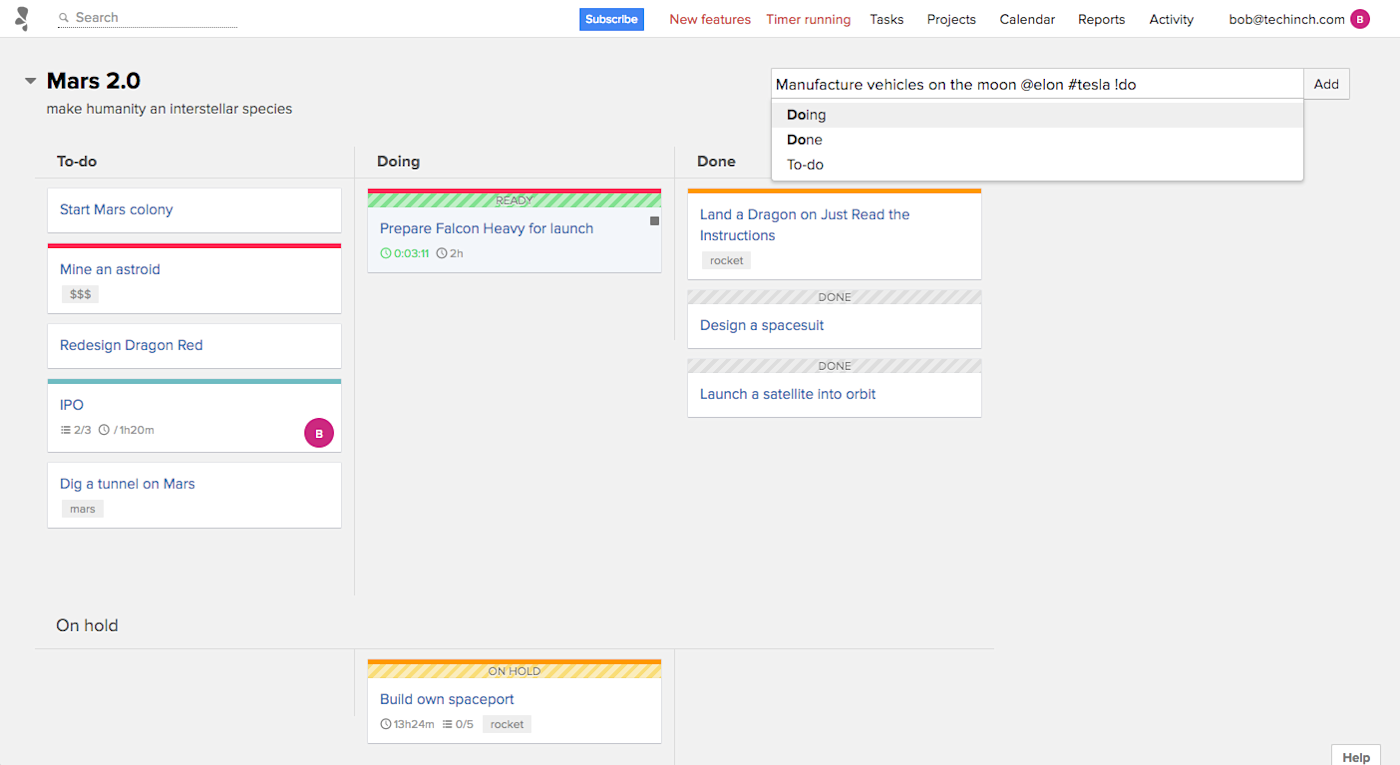Choose To-do from the status suggestions
The image size is (1400, 765).
(x=1037, y=165)
